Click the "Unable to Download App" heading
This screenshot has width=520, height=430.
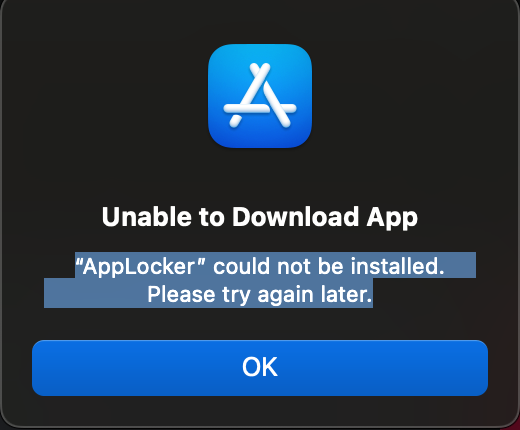260,217
